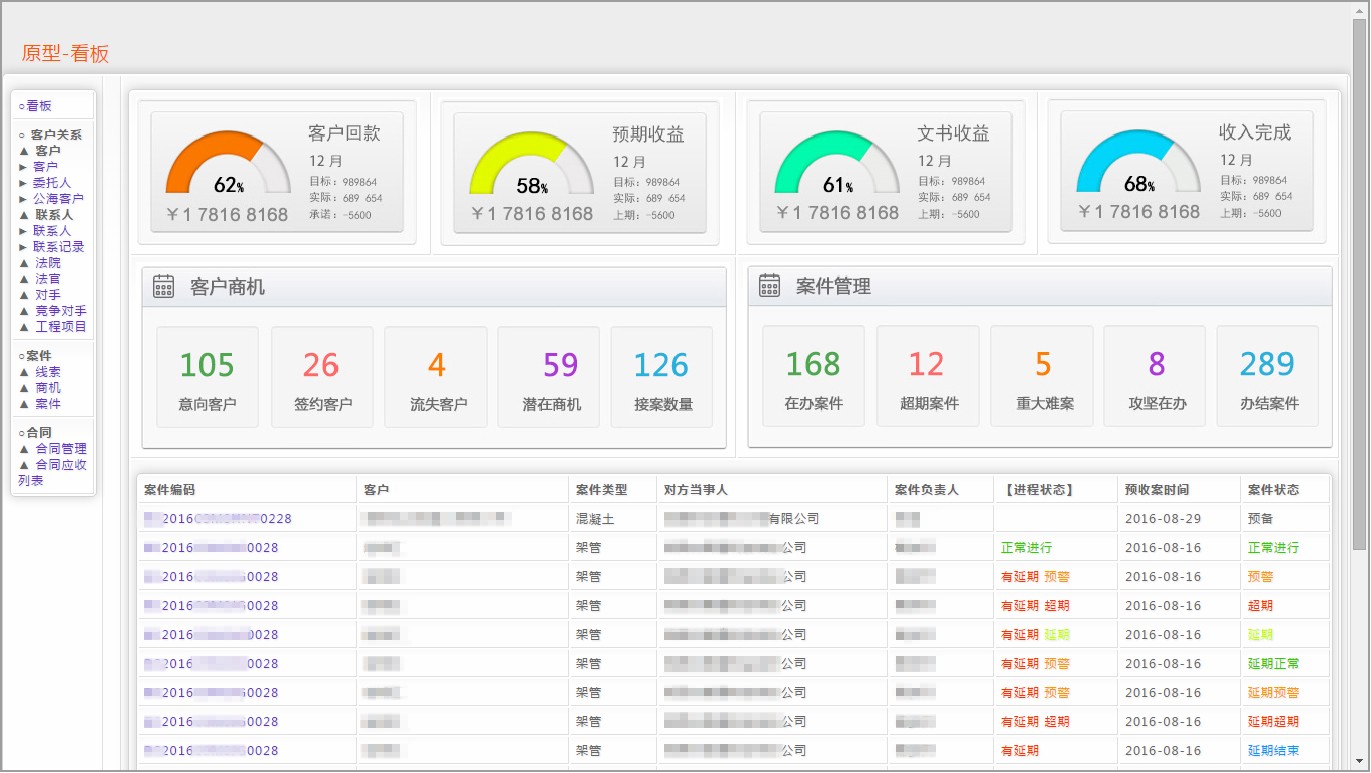
Task: Open 工程项目 in the sidebar
Action: [x=61, y=327]
